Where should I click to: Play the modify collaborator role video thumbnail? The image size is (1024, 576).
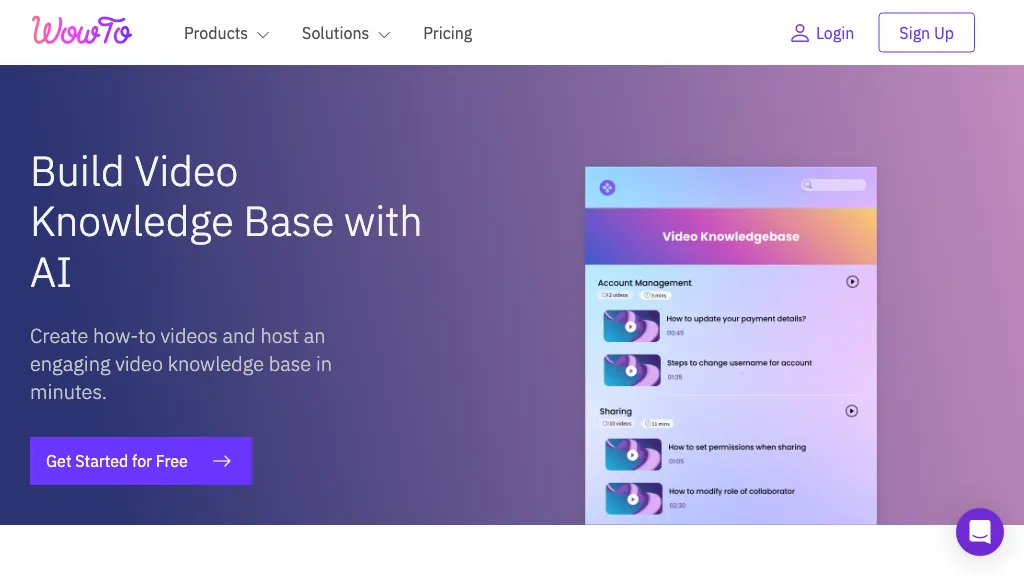632,498
